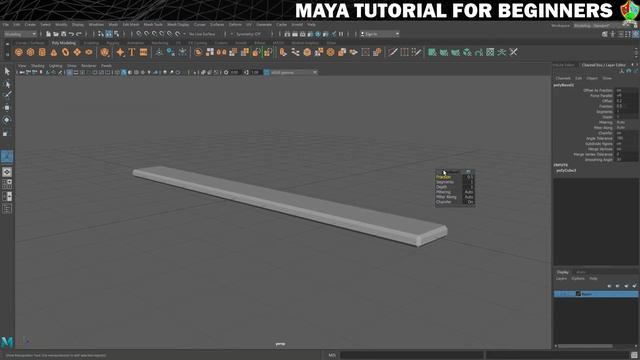Click the Offset value field in Channel Box

pos(627,101)
